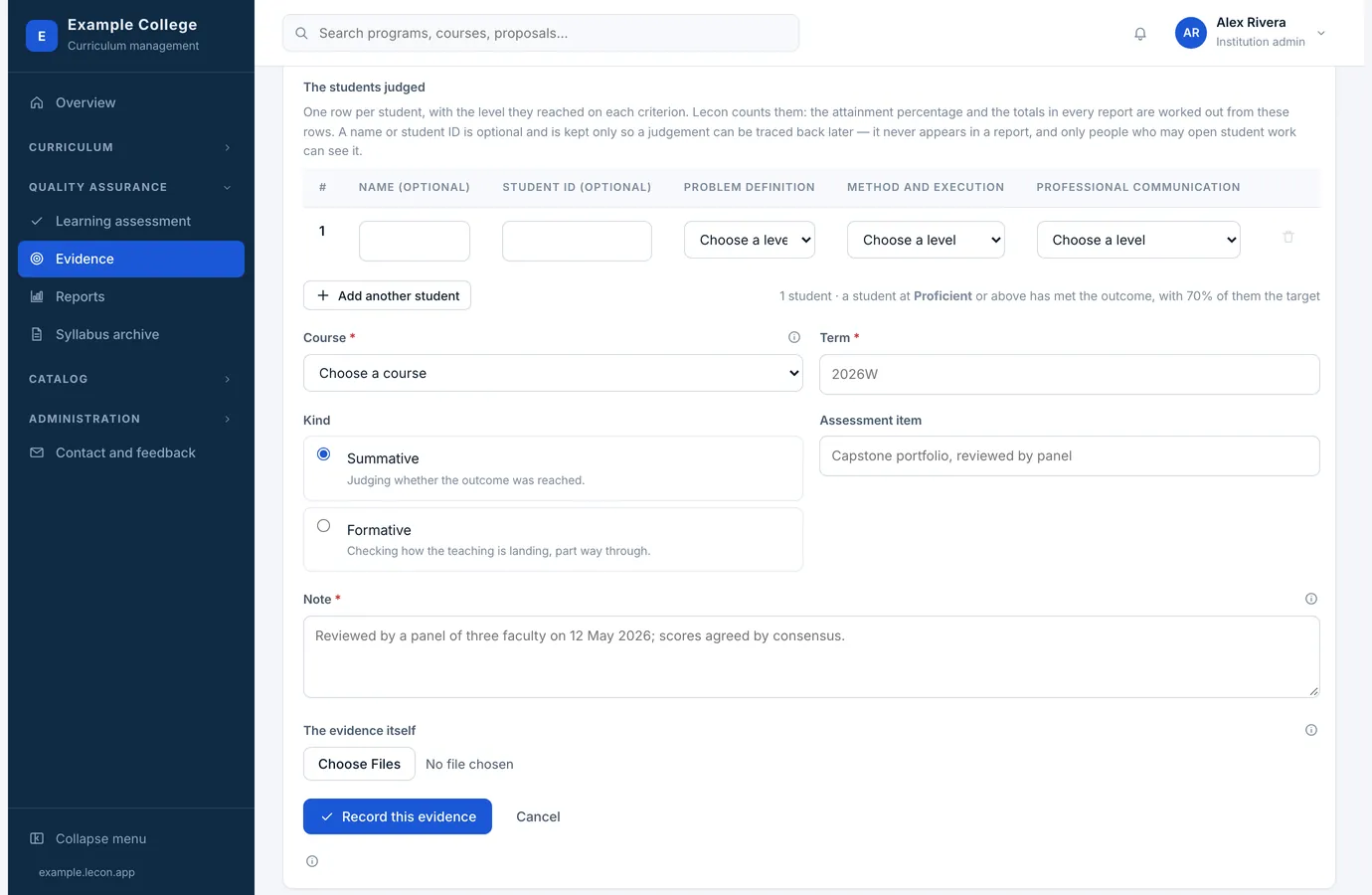Screen dimensions: 1372x895
Task: Click the Choose Files button
Action: (x=359, y=764)
